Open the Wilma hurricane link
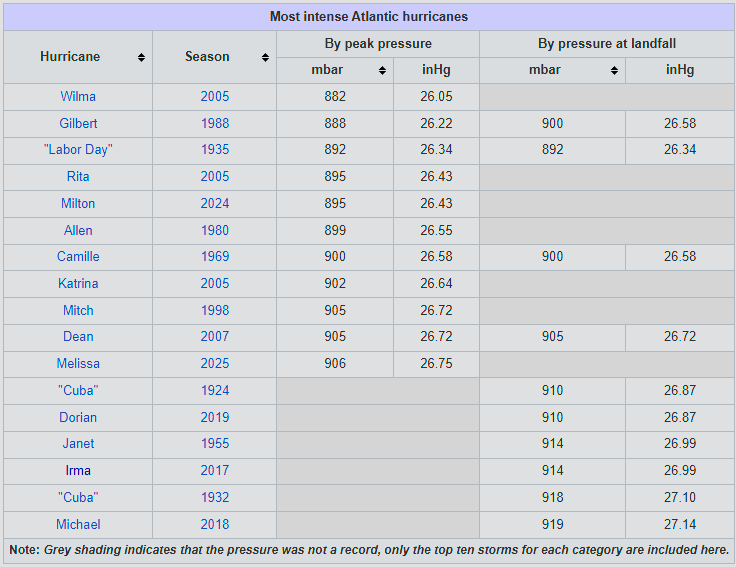 [78, 97]
